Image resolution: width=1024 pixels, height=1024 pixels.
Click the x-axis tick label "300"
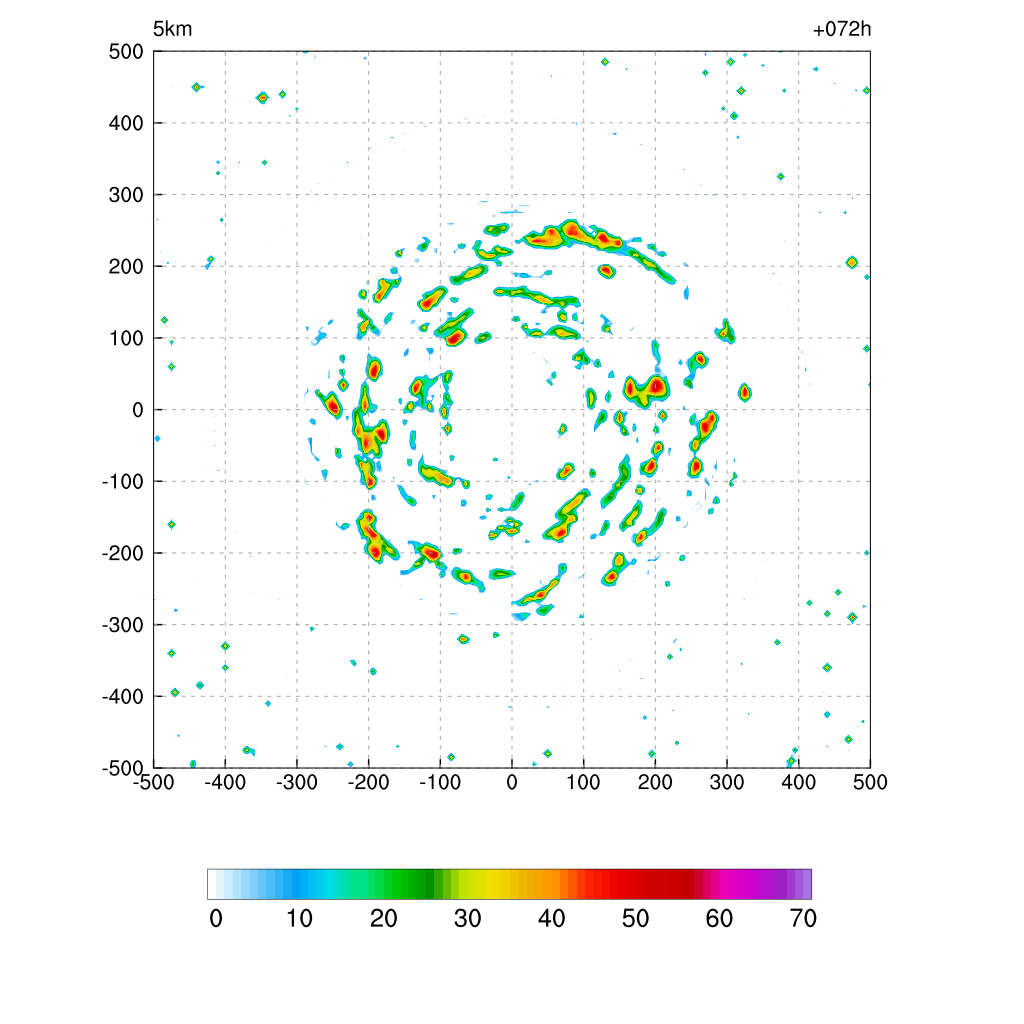[727, 782]
